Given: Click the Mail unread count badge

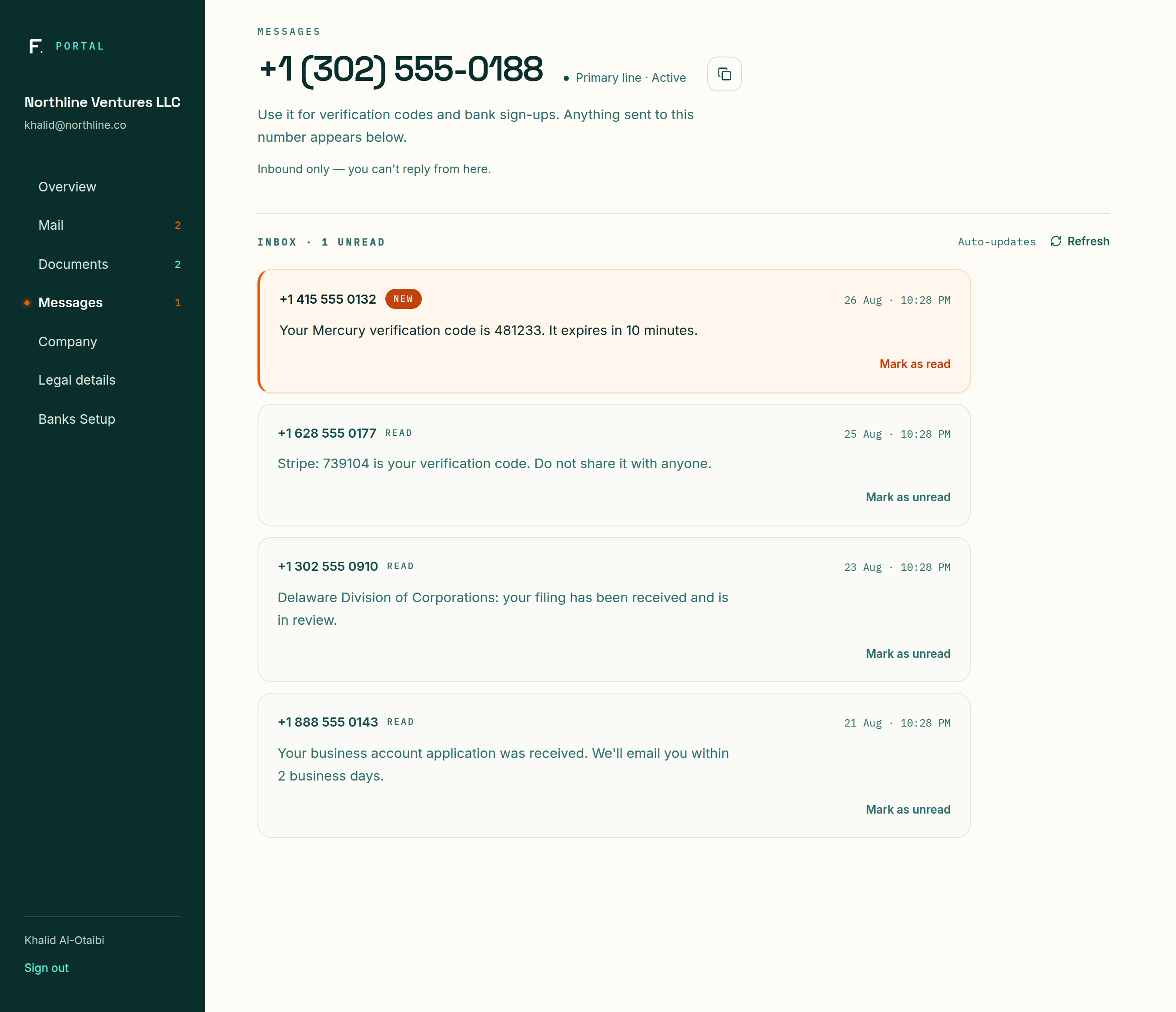Looking at the screenshot, I should pyautogui.click(x=177, y=225).
